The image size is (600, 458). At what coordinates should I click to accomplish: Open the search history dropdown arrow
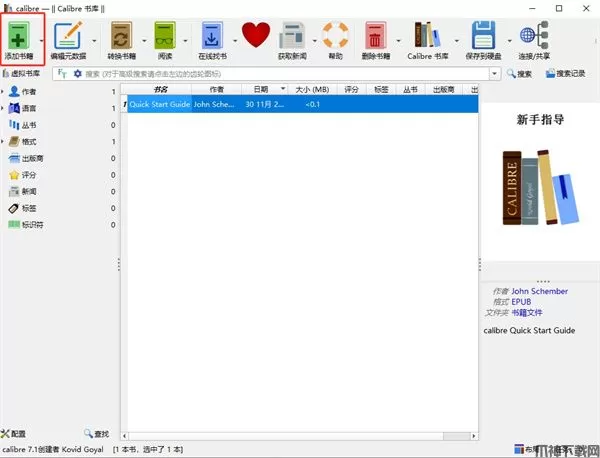tap(495, 73)
